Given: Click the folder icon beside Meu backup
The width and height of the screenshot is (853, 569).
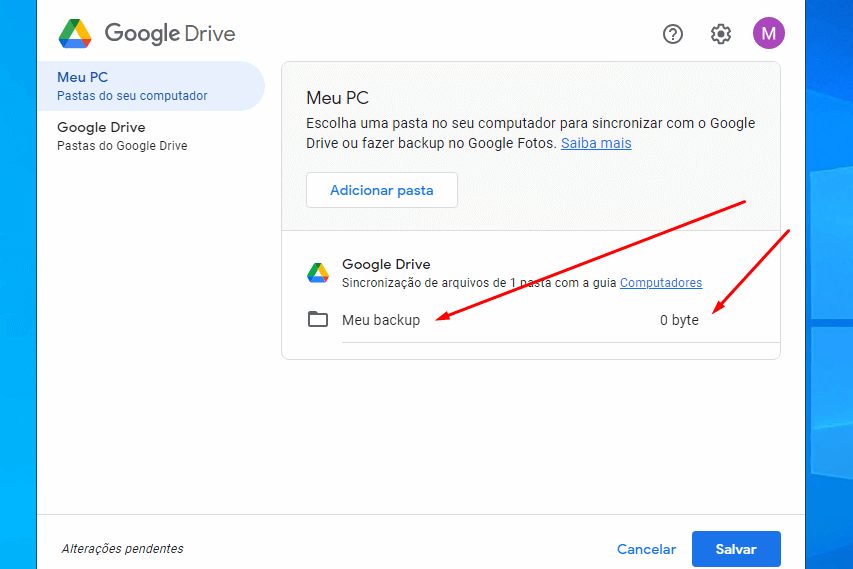Looking at the screenshot, I should (318, 319).
